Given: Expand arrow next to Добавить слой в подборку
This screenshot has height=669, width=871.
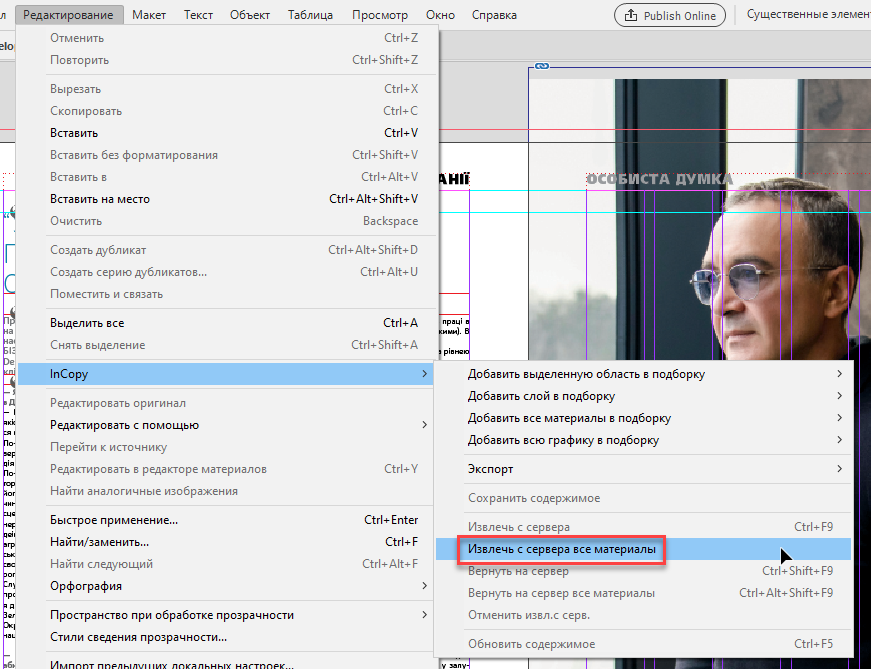Looking at the screenshot, I should click(839, 396).
